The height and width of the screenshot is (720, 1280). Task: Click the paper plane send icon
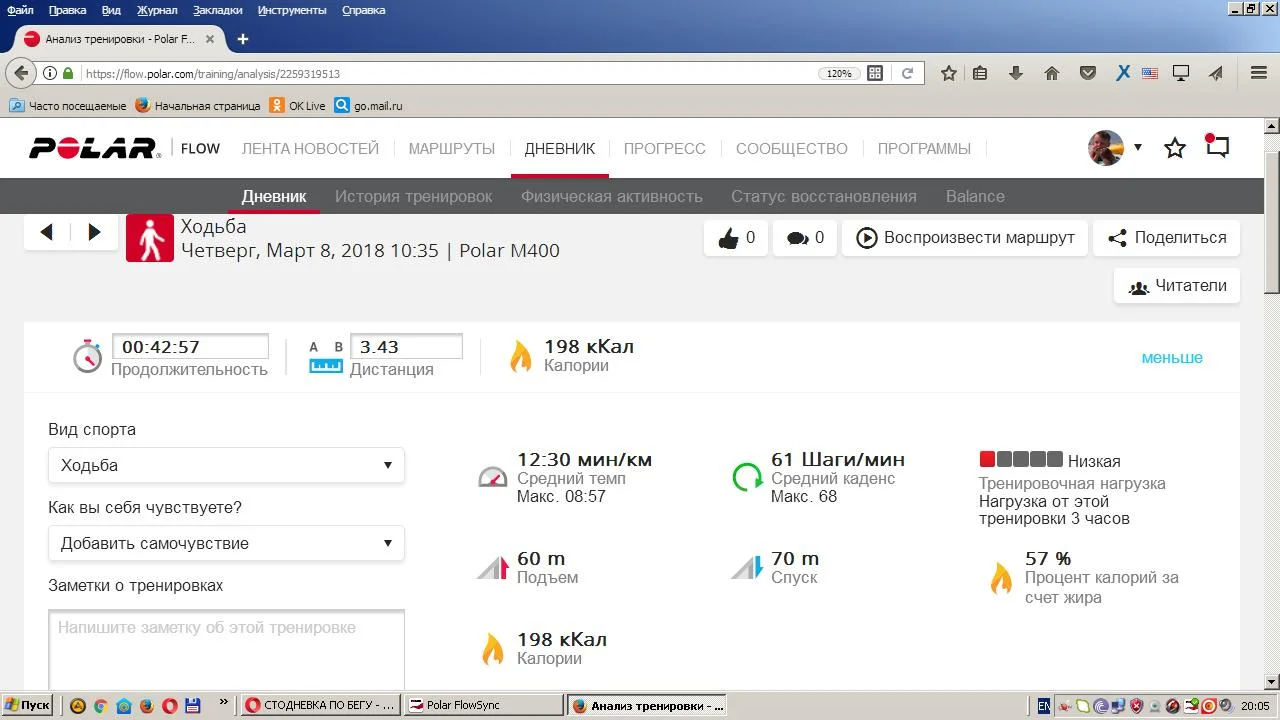[x=1216, y=73]
